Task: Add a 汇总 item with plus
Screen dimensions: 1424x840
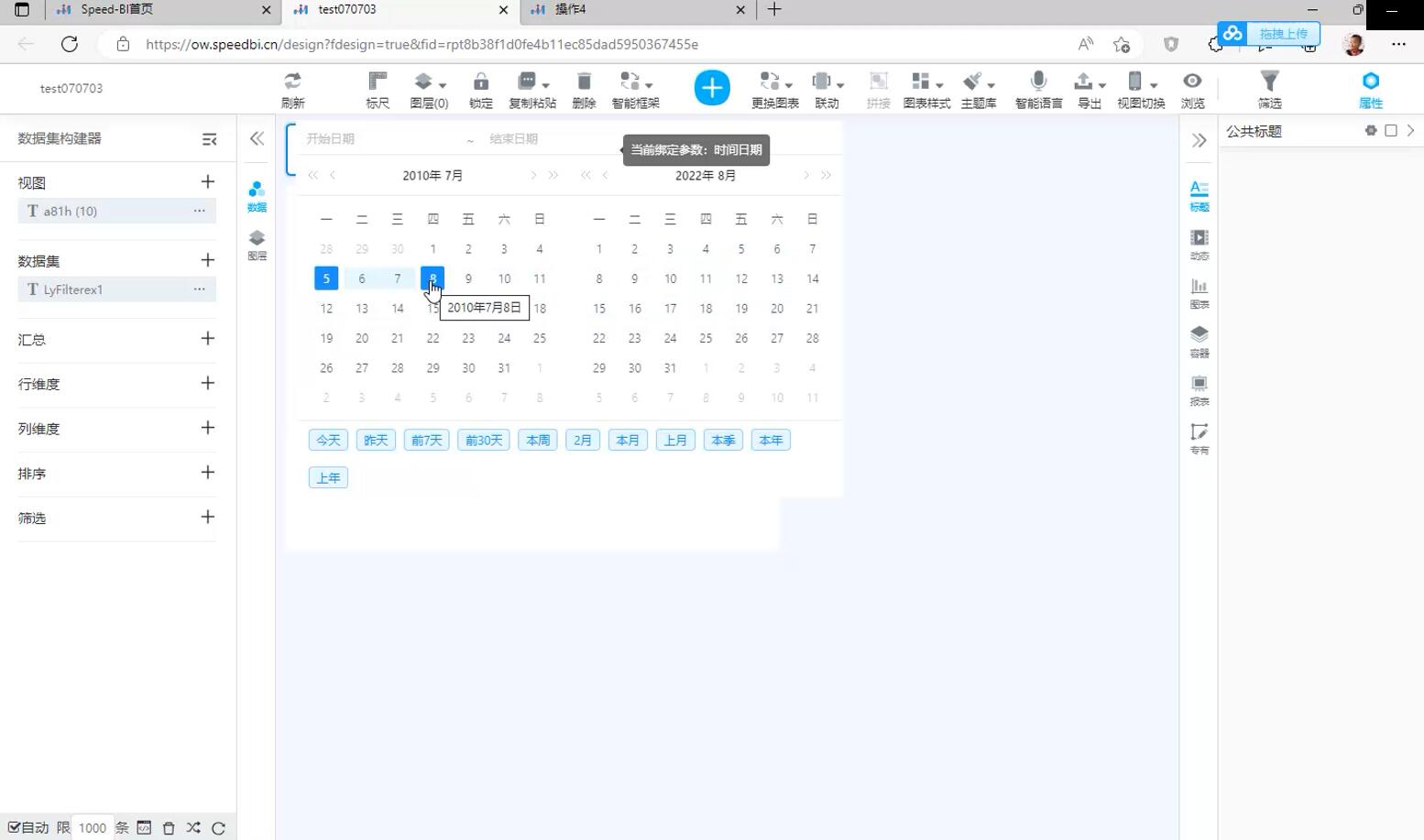Action: [x=208, y=339]
